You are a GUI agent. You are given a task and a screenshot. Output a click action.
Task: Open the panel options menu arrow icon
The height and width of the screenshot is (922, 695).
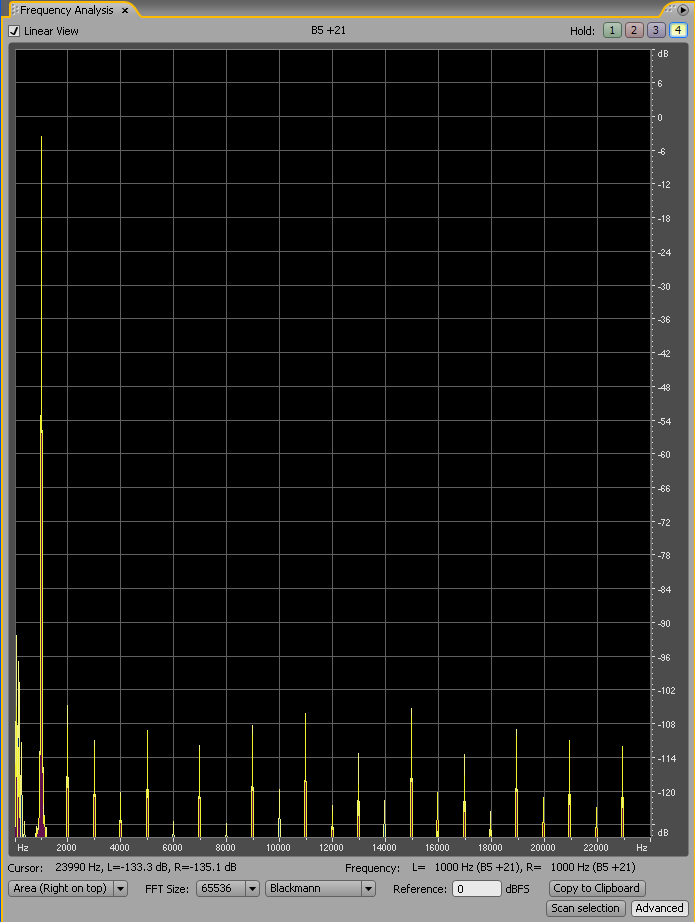[x=683, y=9]
